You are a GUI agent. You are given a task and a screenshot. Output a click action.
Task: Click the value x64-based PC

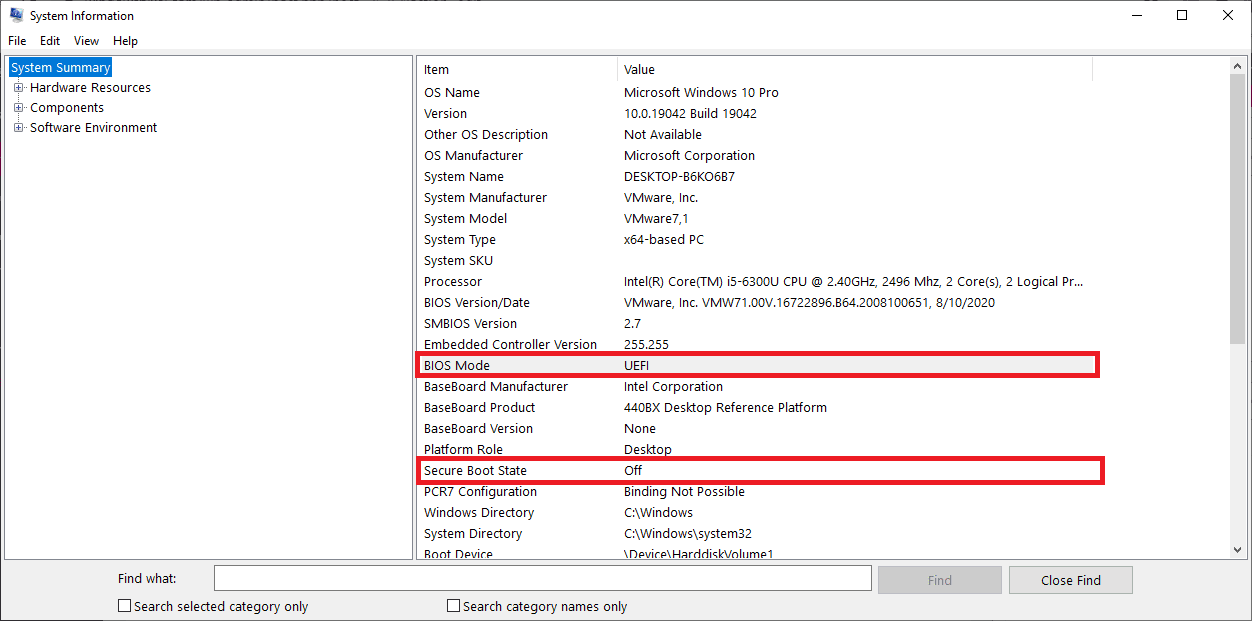[664, 240]
